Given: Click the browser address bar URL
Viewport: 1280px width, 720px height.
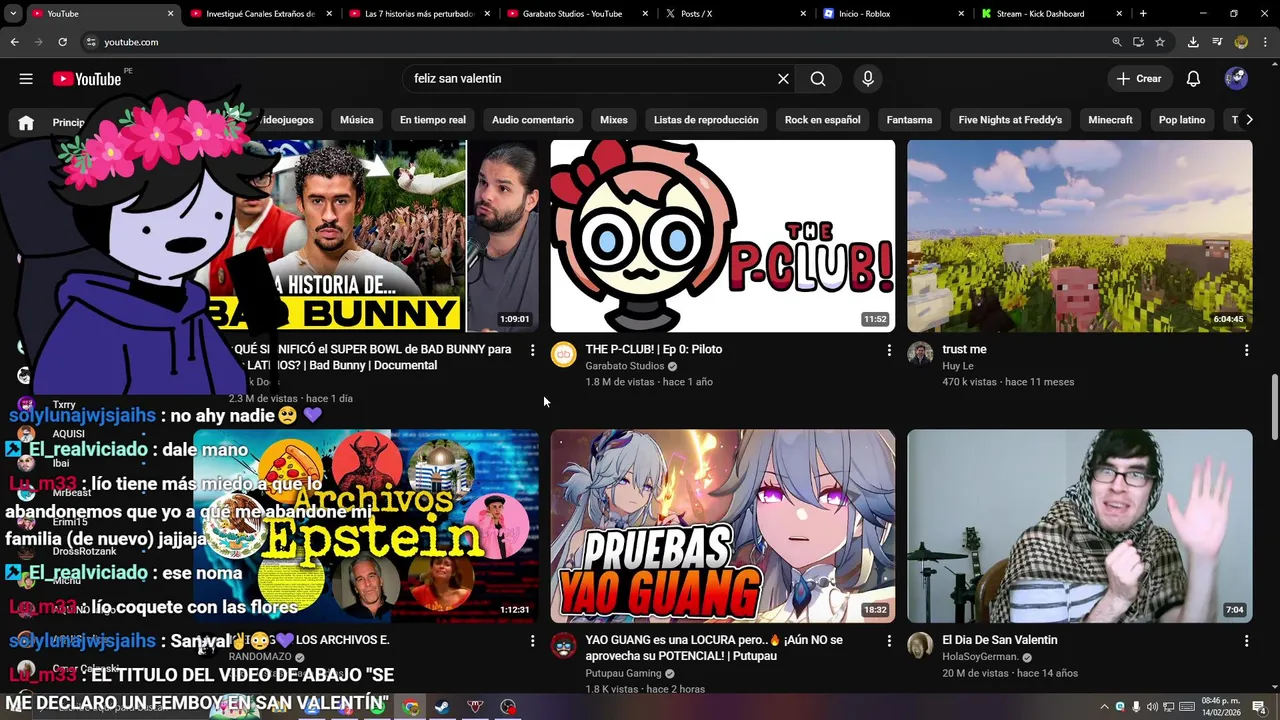Looking at the screenshot, I should click(131, 42).
